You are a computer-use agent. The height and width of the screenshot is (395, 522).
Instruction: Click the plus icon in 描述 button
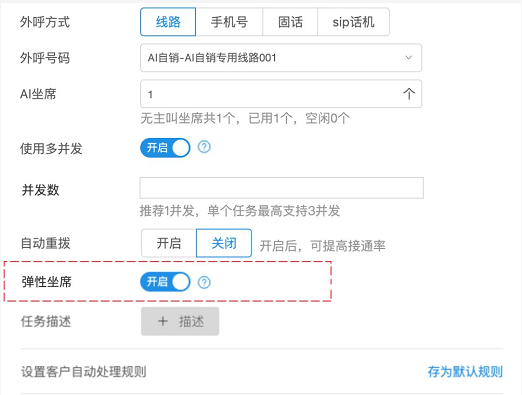pyautogui.click(x=163, y=321)
